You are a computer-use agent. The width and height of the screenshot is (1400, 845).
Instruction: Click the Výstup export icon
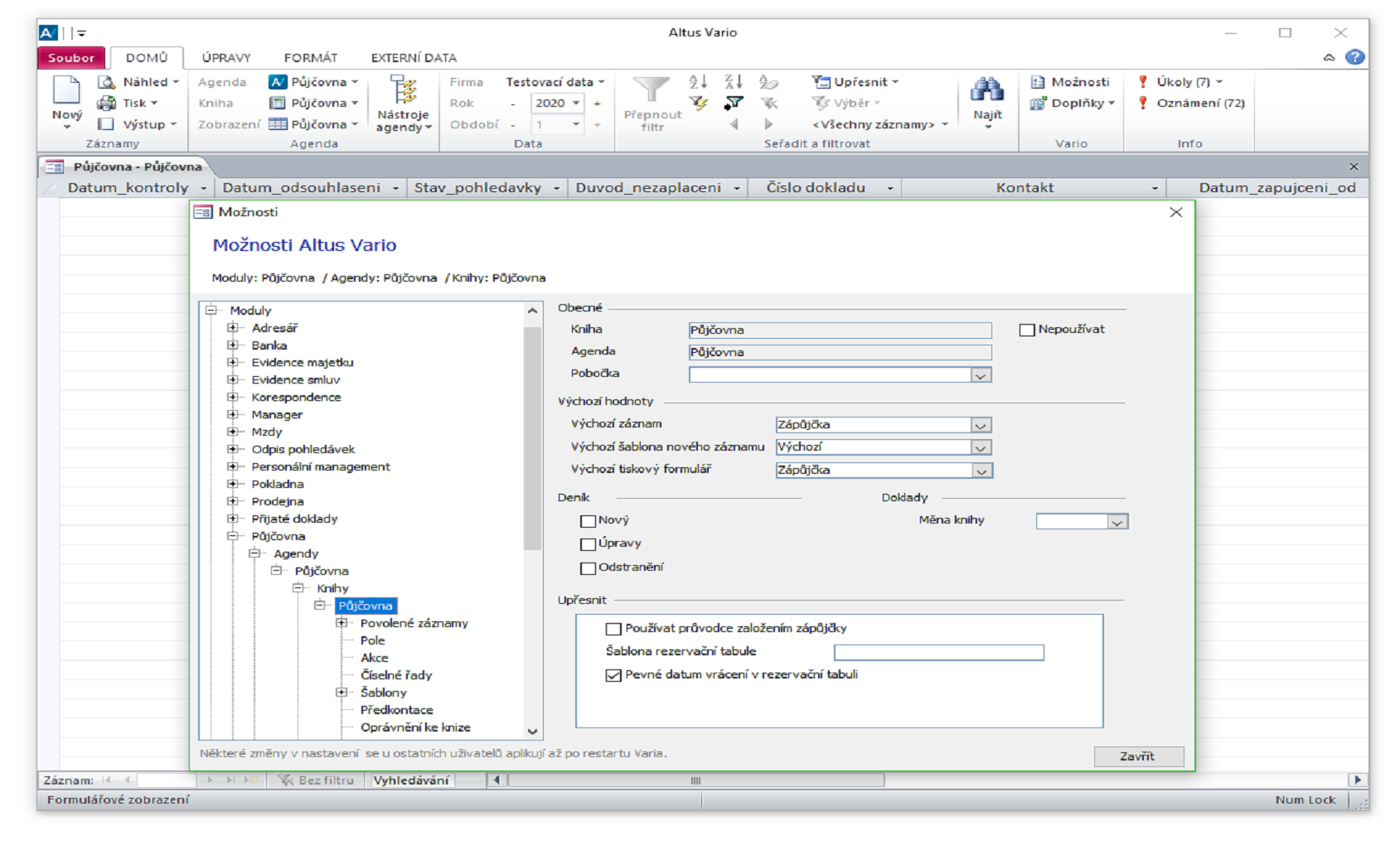tap(106, 124)
